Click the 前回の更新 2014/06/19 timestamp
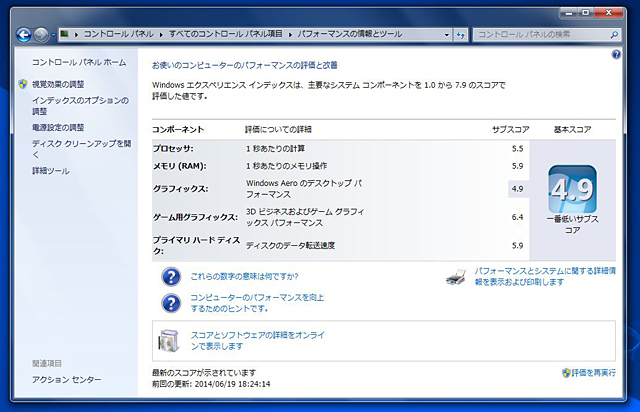 point(211,384)
